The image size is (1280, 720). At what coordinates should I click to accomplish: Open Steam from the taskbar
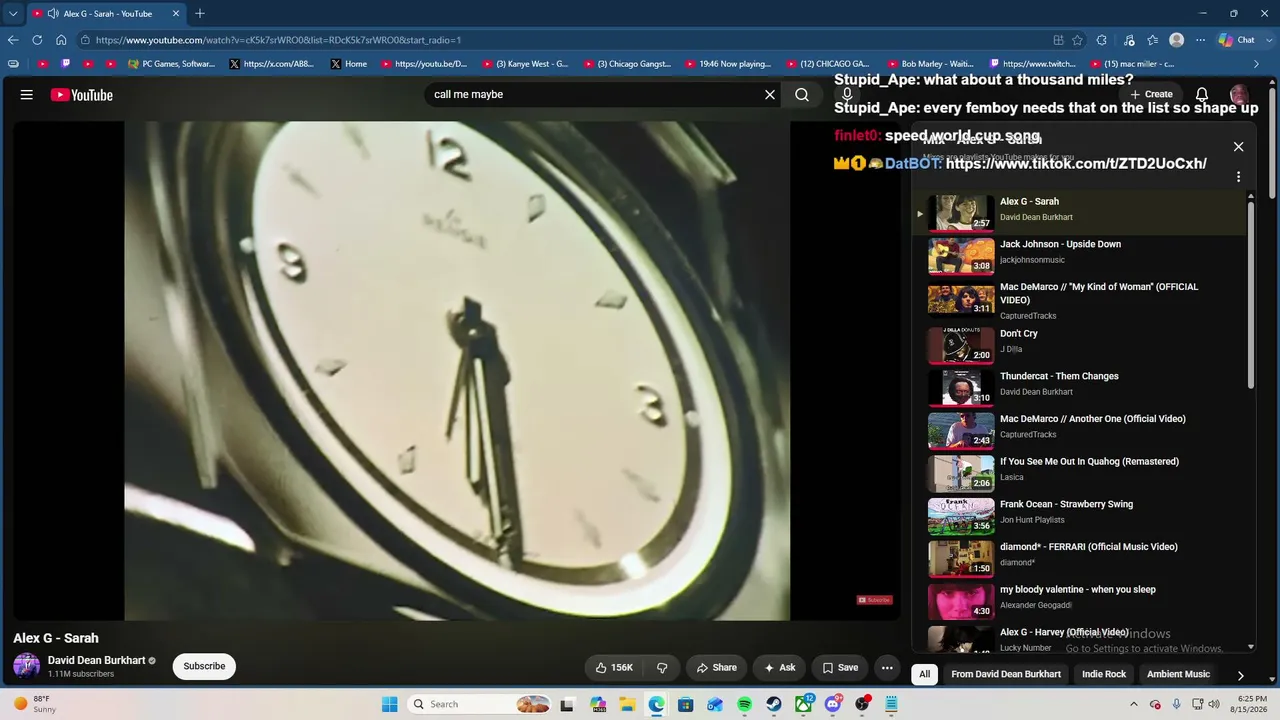(x=774, y=704)
